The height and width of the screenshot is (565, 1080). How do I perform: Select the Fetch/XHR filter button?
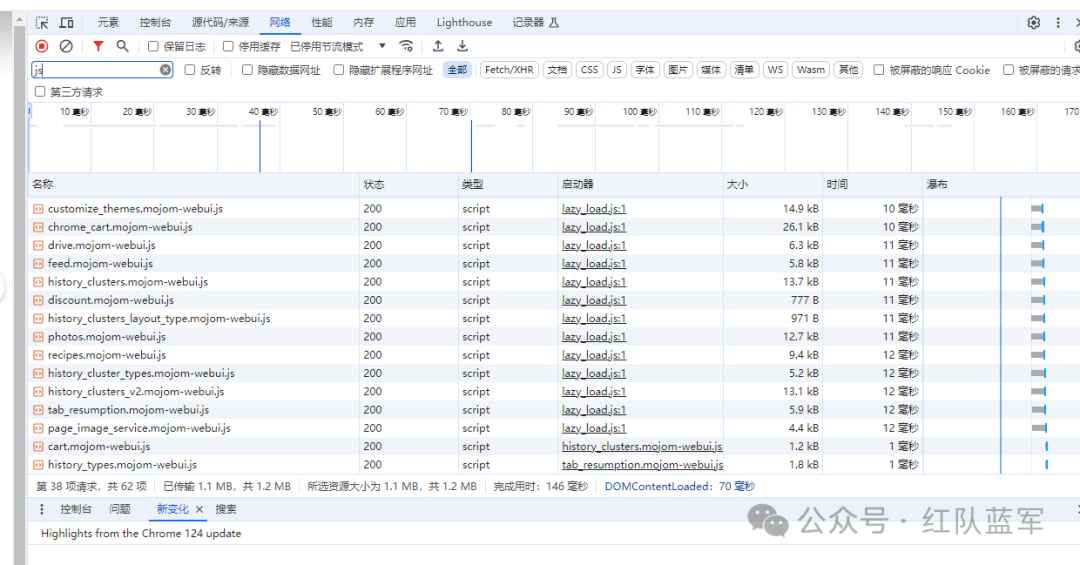click(x=510, y=70)
